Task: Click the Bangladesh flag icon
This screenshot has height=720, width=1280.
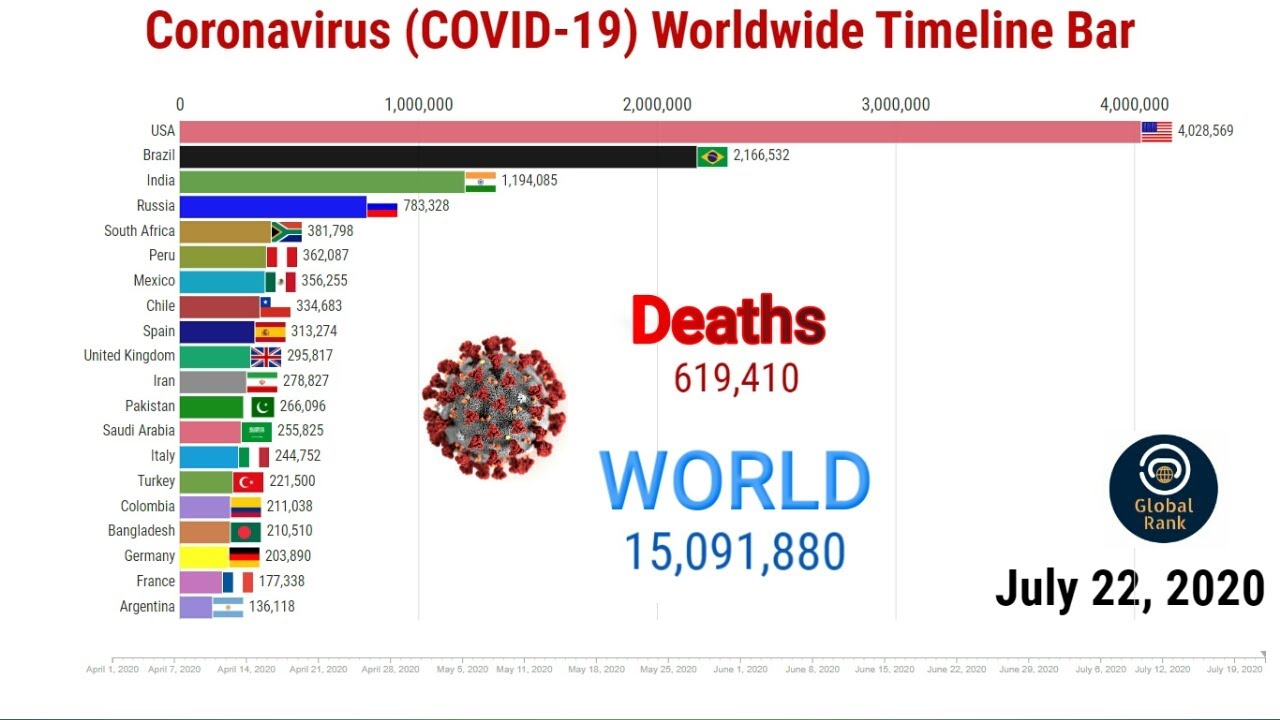Action: (246, 531)
